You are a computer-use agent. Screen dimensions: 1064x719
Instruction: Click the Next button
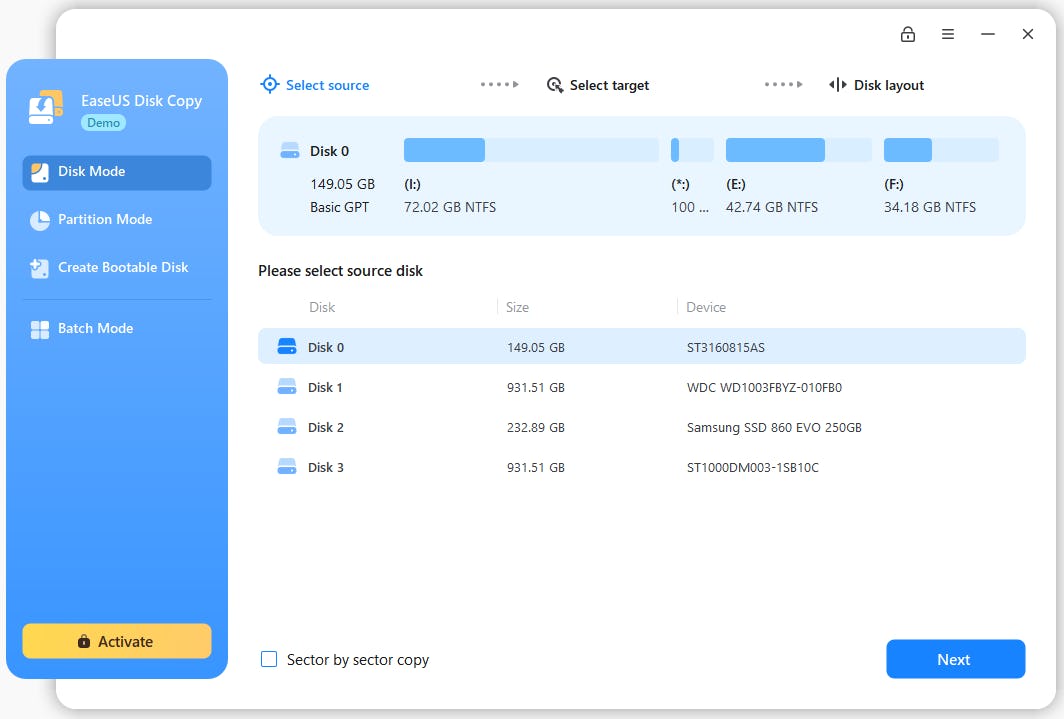tap(954, 659)
